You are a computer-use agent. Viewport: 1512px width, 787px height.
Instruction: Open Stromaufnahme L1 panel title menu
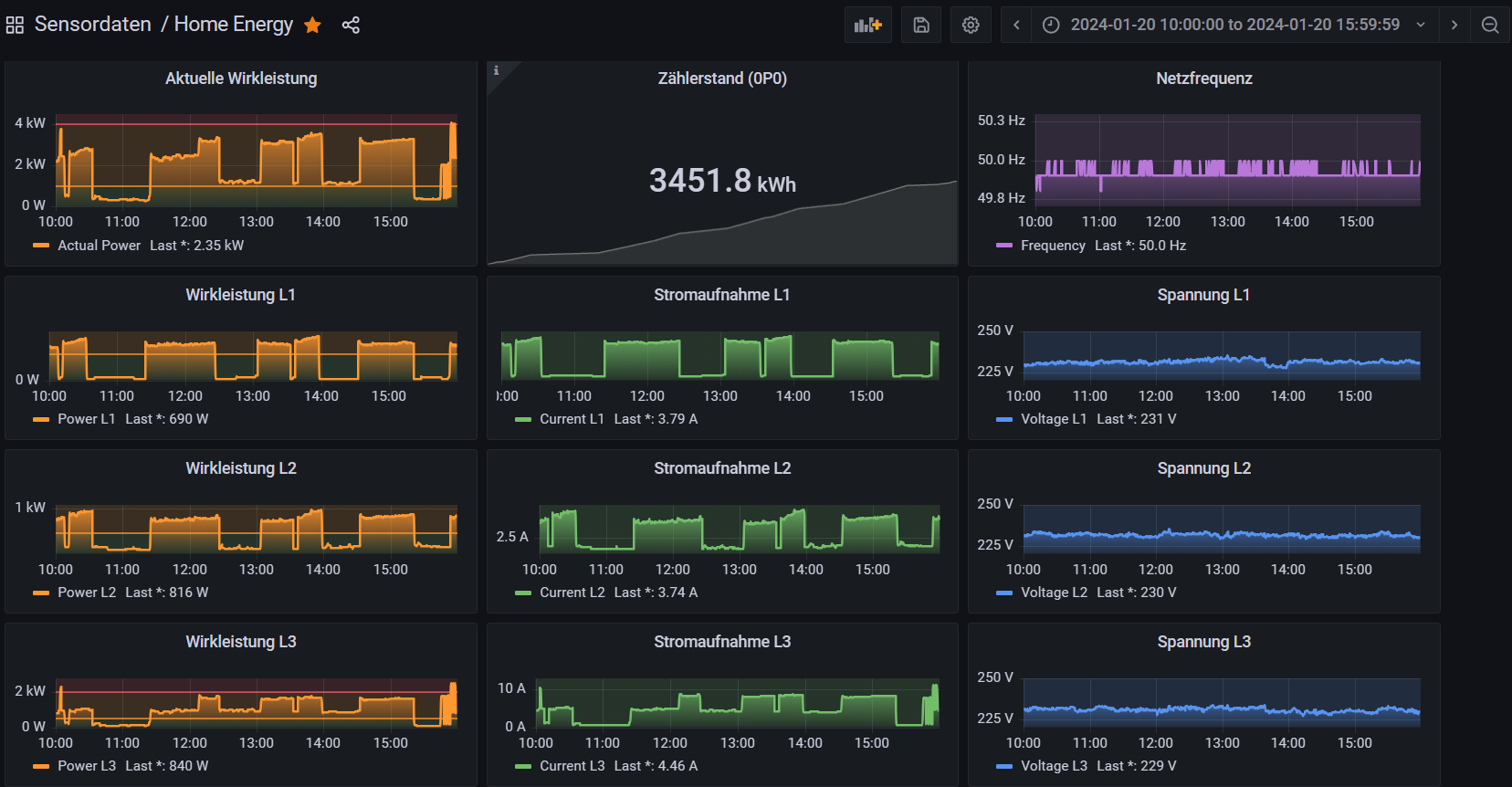722,295
